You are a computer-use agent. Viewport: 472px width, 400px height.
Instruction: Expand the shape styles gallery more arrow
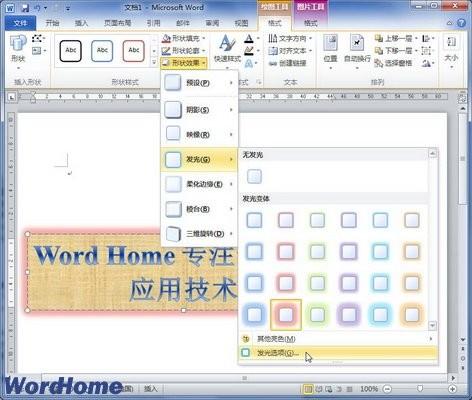click(x=154, y=62)
